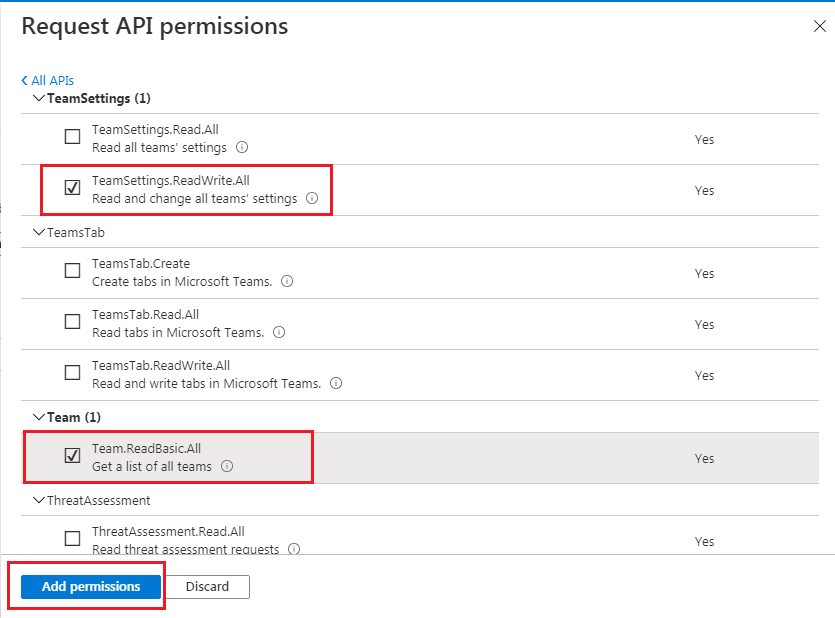The image size is (835, 618).
Task: Enable the TeamsTab.Create permission
Action: [x=72, y=270]
